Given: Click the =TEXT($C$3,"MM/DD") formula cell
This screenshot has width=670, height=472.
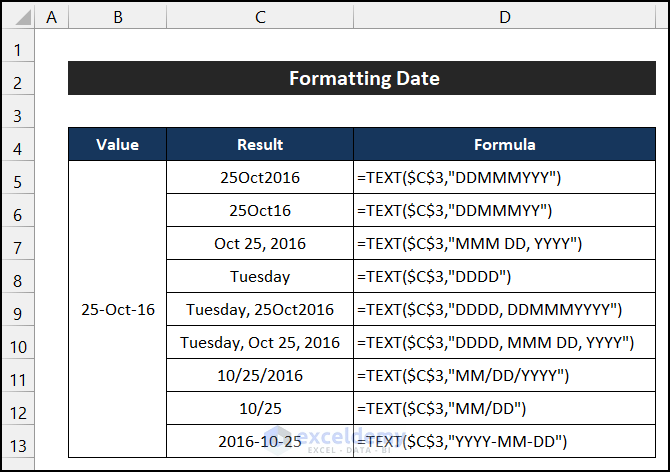Looking at the screenshot, I should pyautogui.click(x=505, y=408).
